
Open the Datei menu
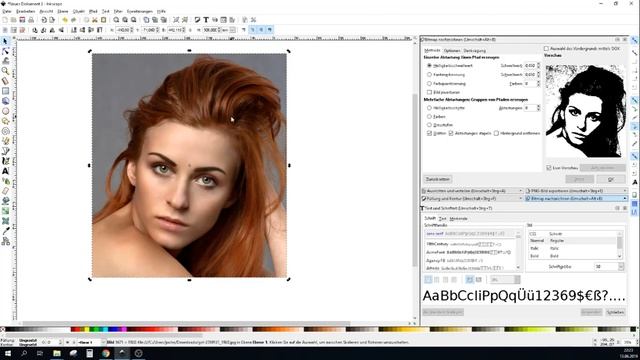pos(7,11)
